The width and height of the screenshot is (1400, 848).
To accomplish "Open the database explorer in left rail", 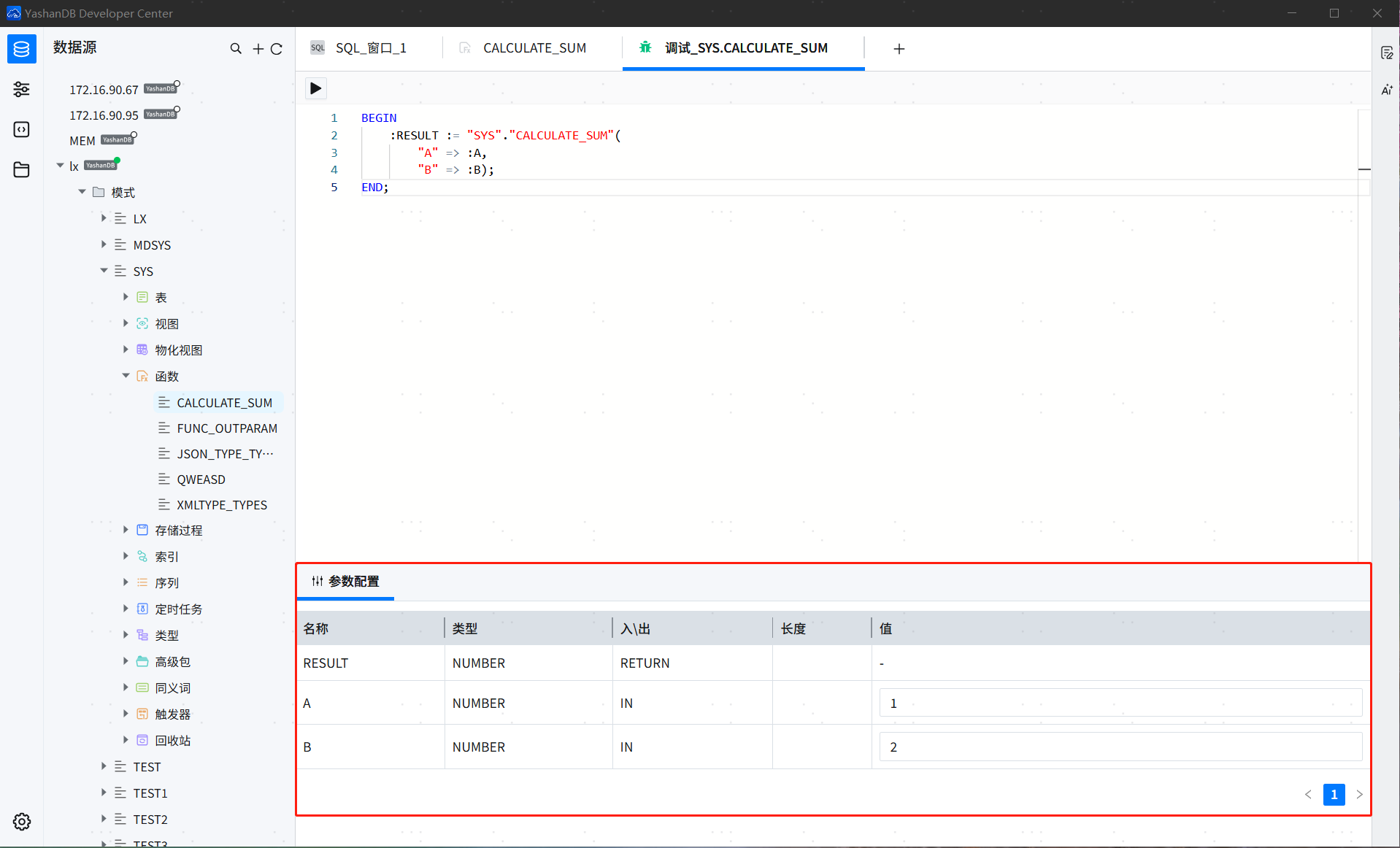I will click(21, 49).
